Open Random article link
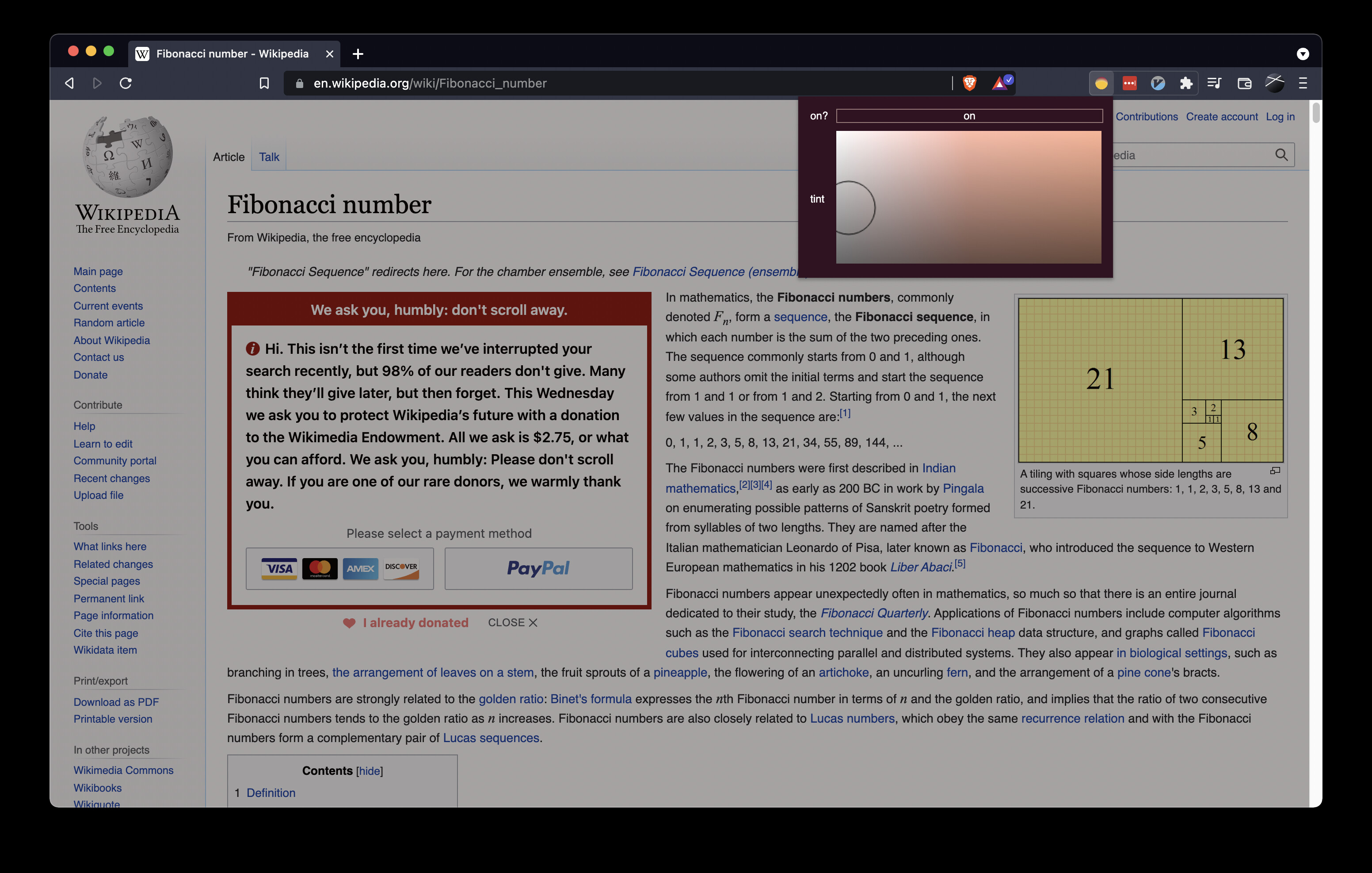Screen dimensions: 1372x873 point(109,323)
